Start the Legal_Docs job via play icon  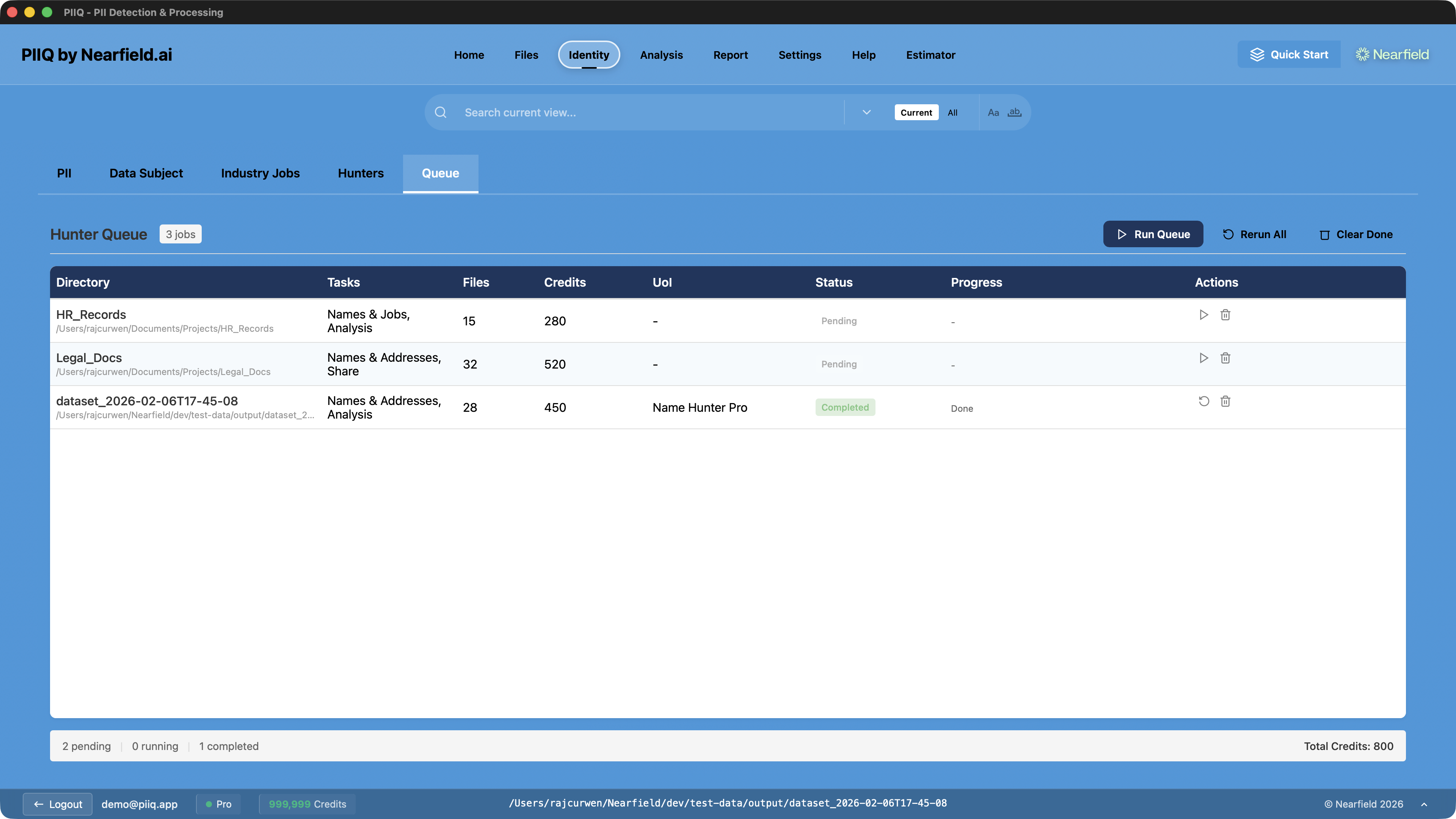tap(1203, 358)
